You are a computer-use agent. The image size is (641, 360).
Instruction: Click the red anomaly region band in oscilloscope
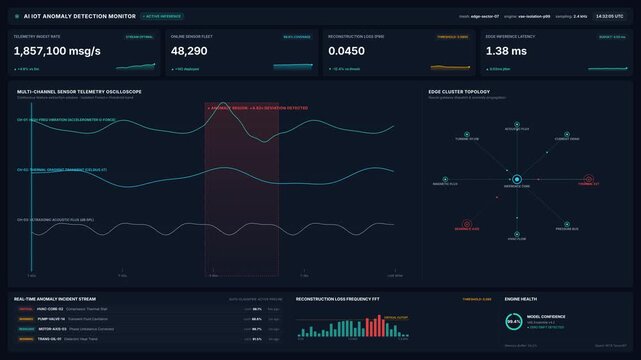pyautogui.click(x=242, y=189)
